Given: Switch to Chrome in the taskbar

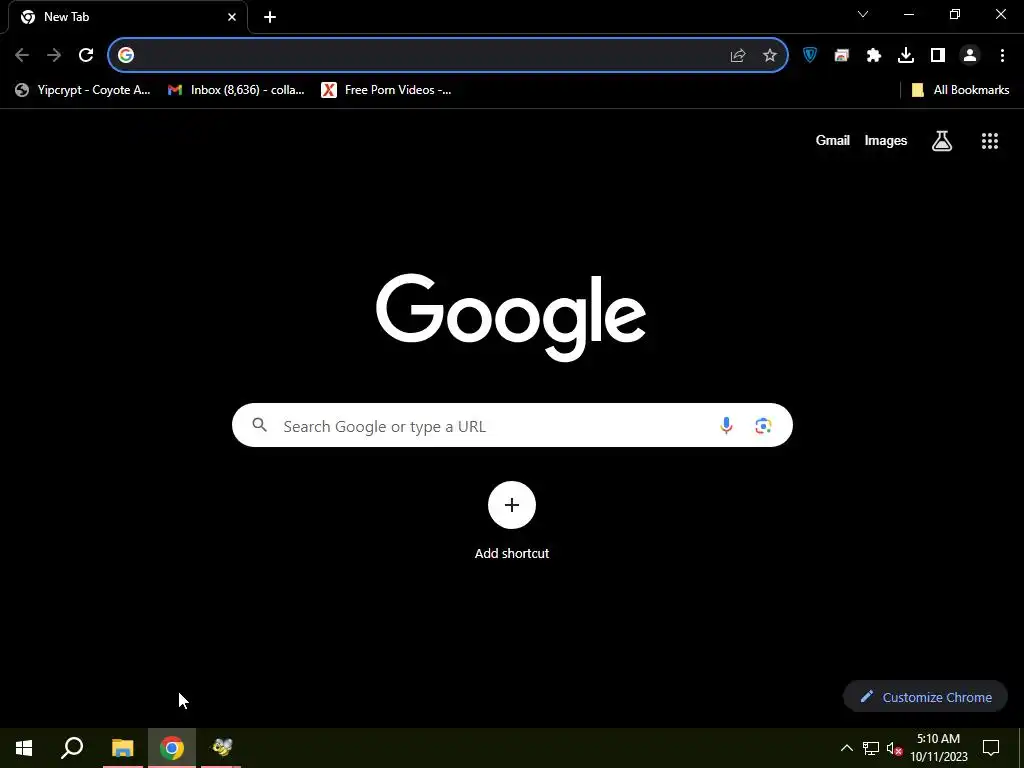Looking at the screenshot, I should pyautogui.click(x=172, y=748).
